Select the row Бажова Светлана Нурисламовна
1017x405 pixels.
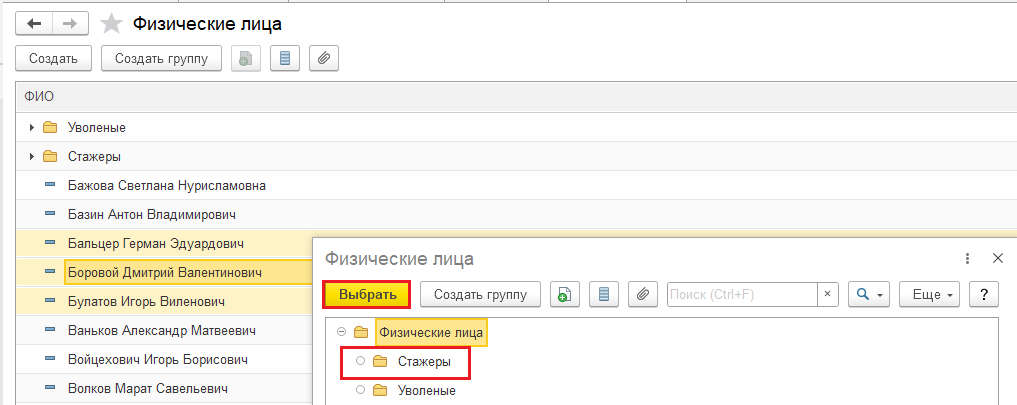tap(166, 185)
